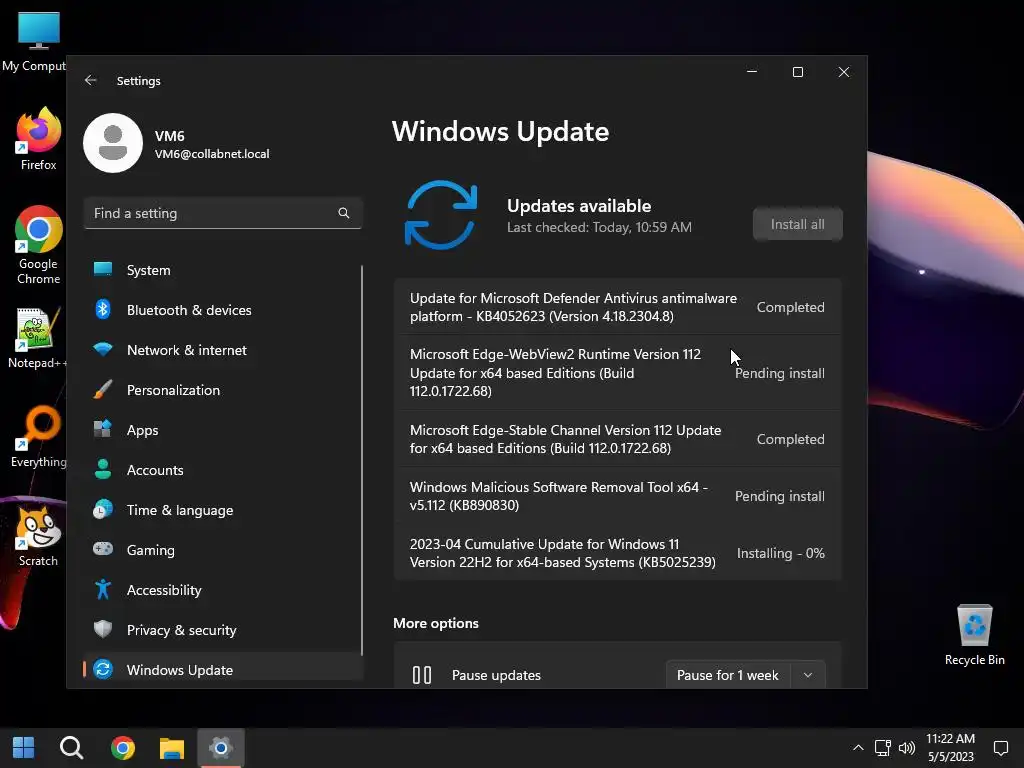
Task: Click the Personalization paintbrush icon
Action: tap(103, 390)
